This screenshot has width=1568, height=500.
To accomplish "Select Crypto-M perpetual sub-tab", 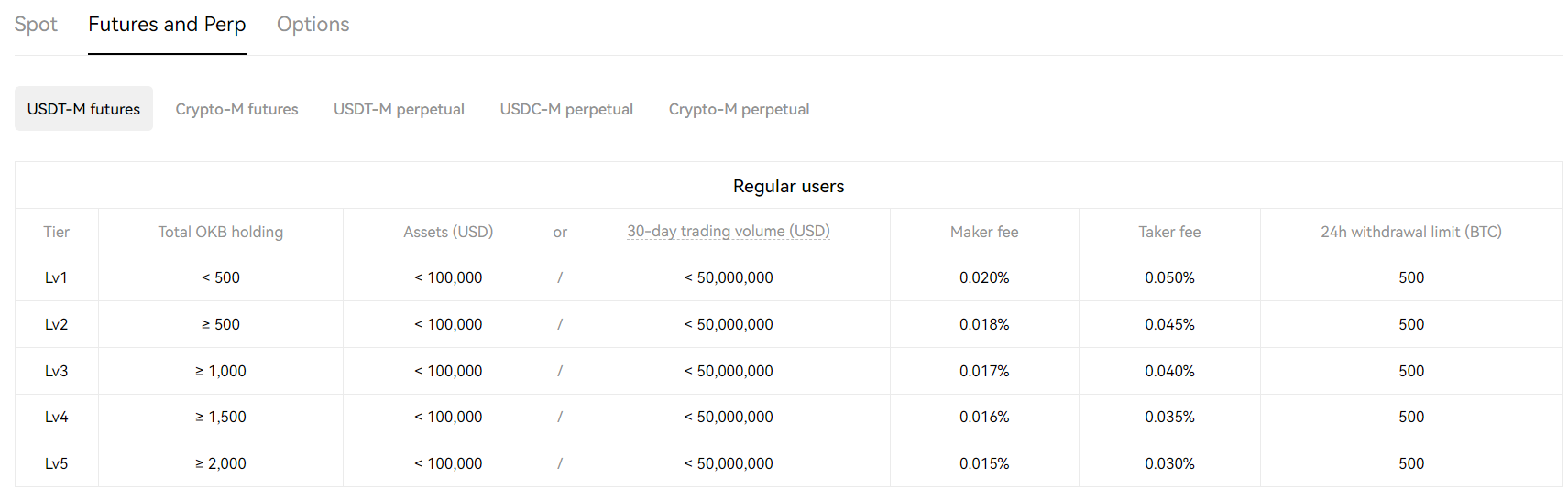I will [739, 109].
